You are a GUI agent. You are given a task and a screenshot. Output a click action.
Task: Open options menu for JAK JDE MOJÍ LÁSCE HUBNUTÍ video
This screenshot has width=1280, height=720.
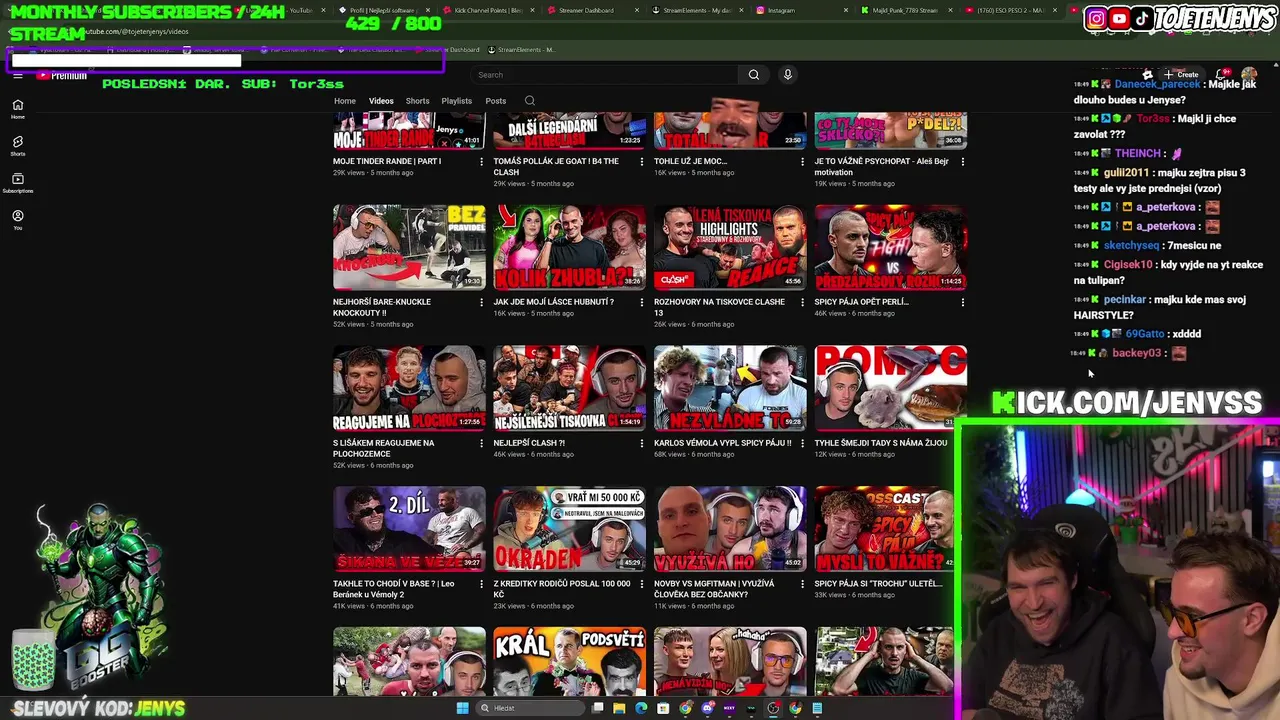642,302
